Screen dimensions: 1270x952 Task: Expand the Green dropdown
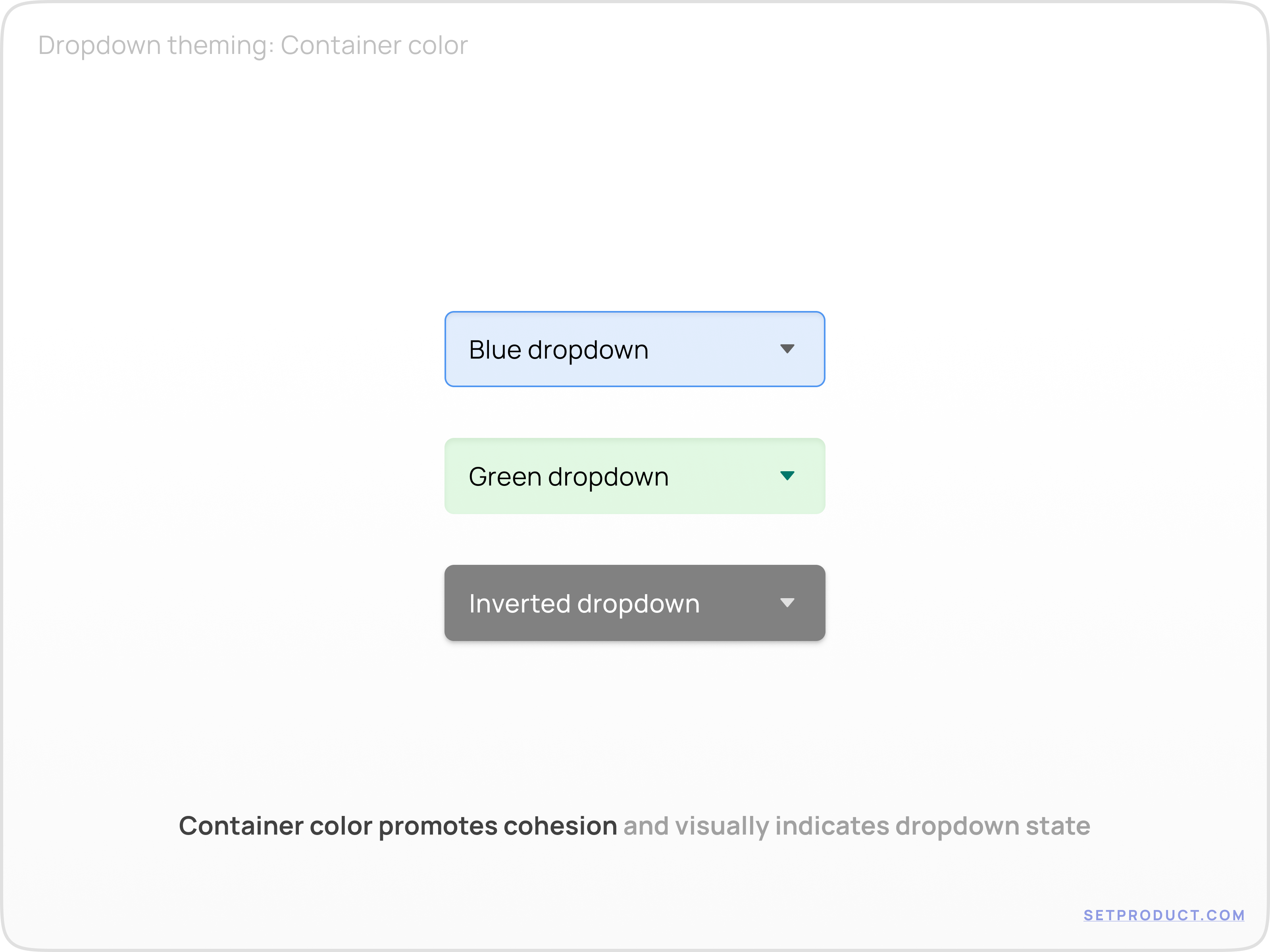[x=635, y=476]
